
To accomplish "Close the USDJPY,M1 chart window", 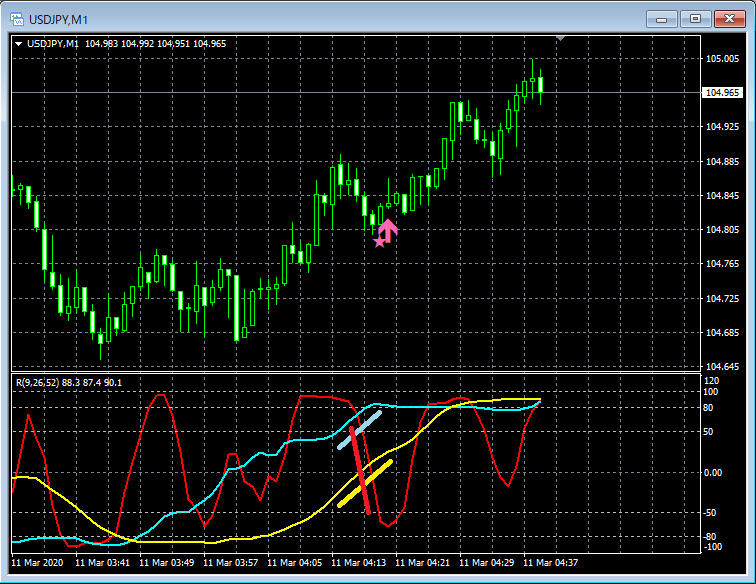I will [729, 19].
